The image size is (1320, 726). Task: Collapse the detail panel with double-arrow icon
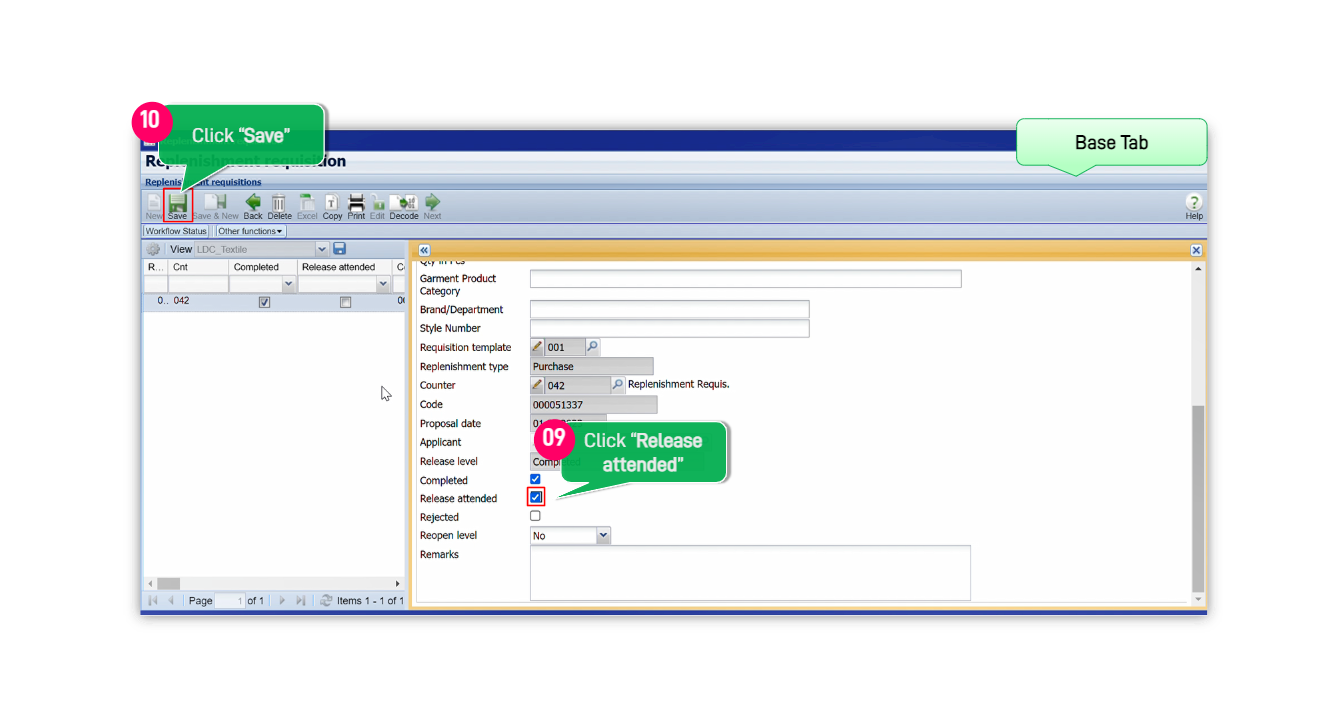(424, 250)
